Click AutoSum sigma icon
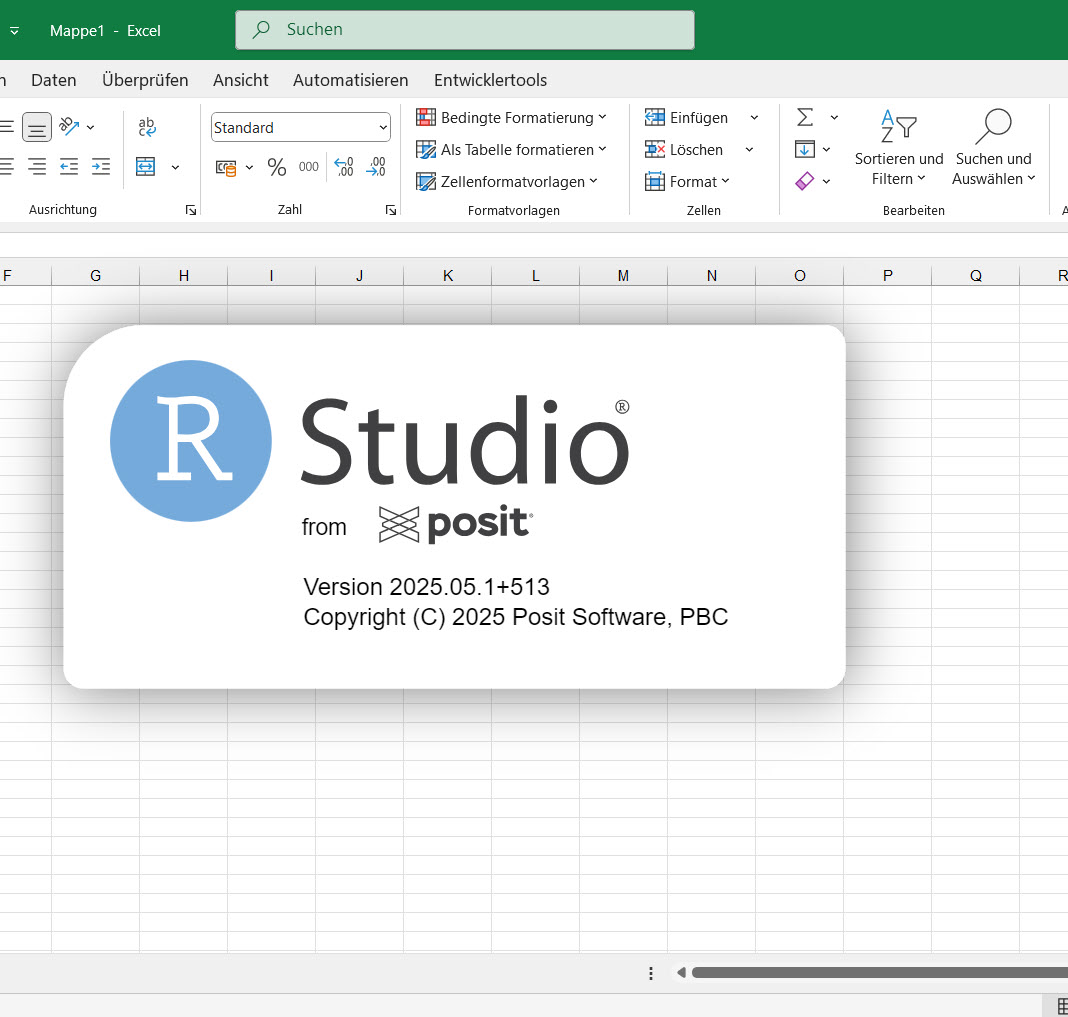The width and height of the screenshot is (1068, 1017). pyautogui.click(x=805, y=117)
